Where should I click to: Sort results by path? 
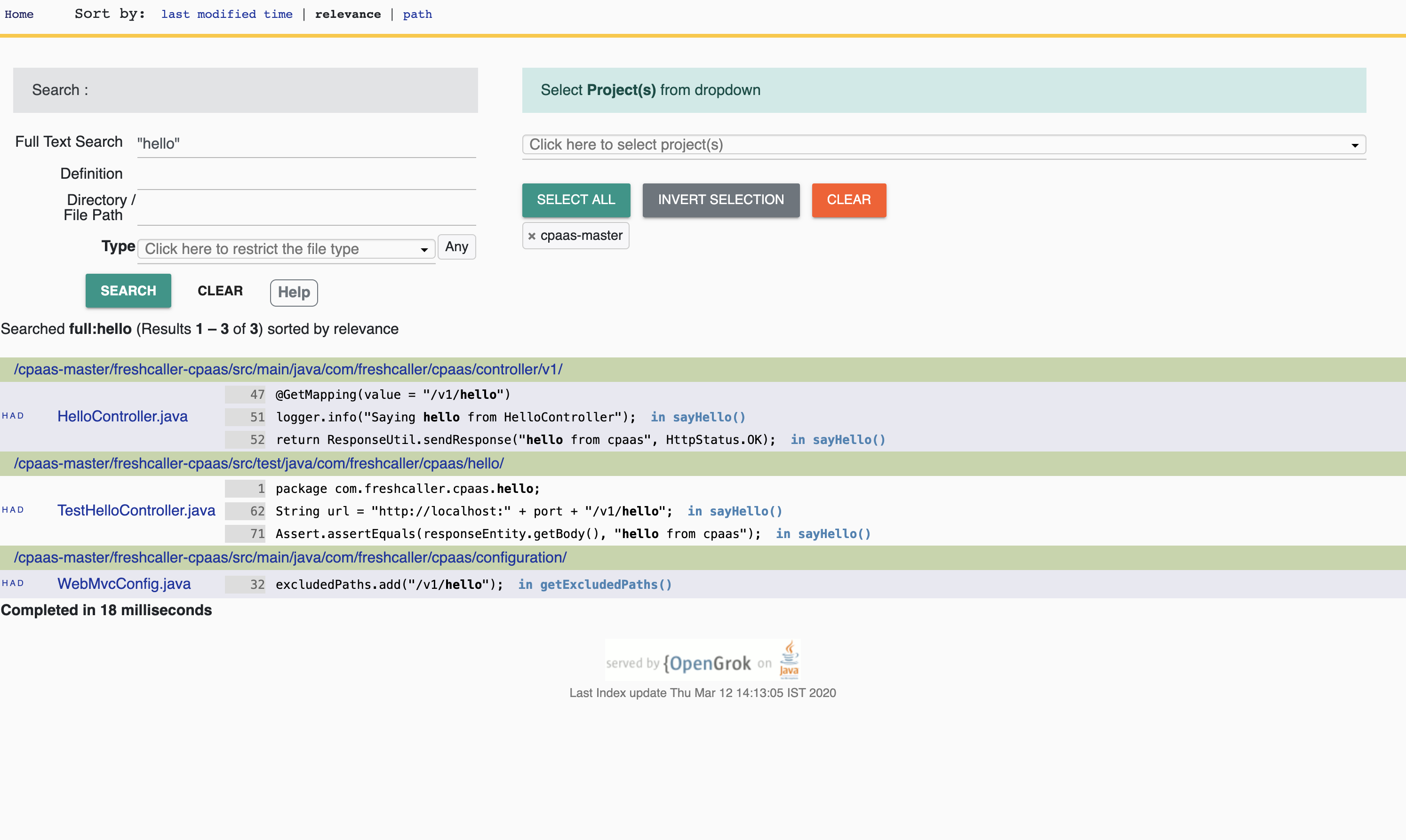(417, 14)
